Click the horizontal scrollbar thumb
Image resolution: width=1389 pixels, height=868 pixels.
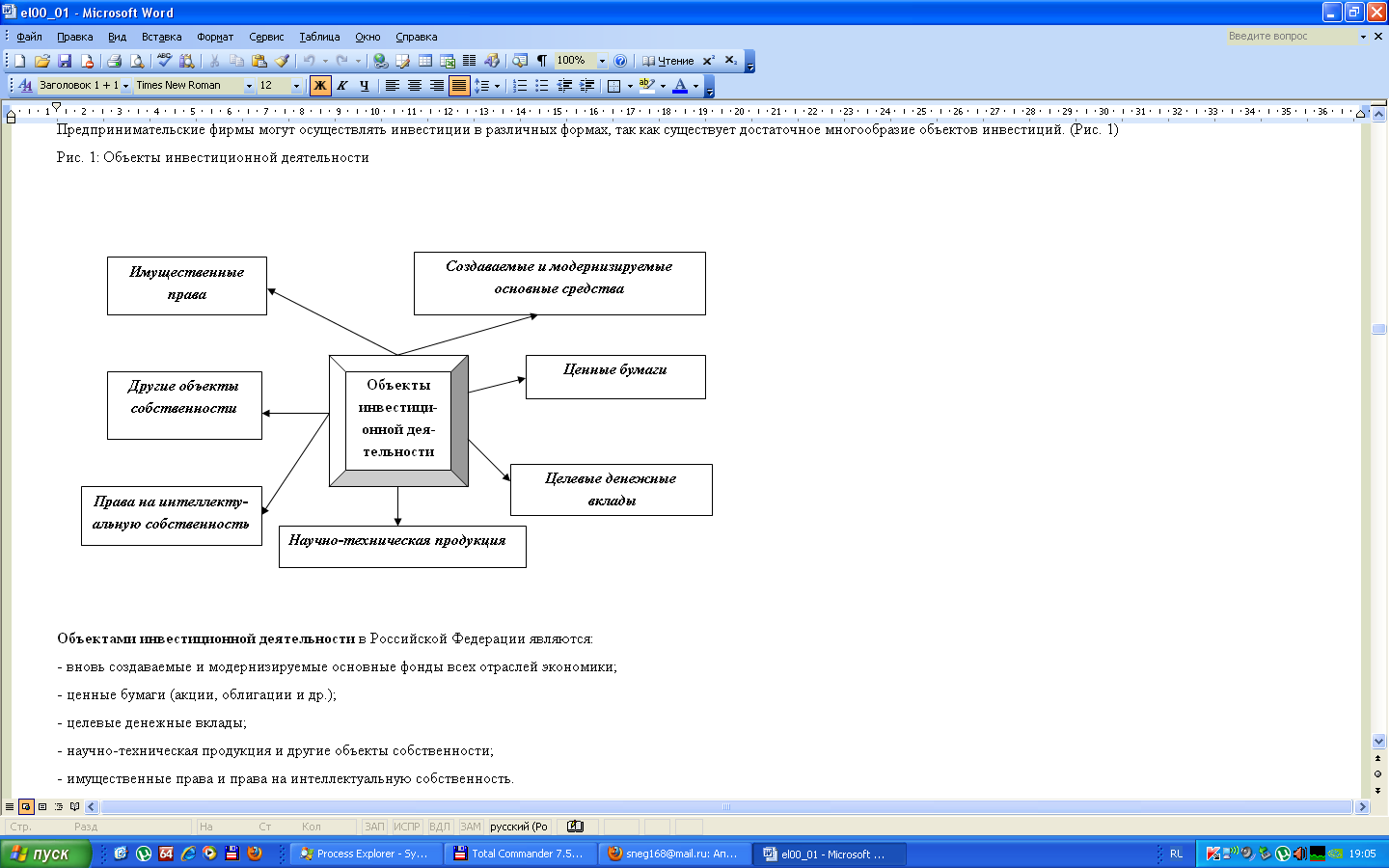coord(727,807)
